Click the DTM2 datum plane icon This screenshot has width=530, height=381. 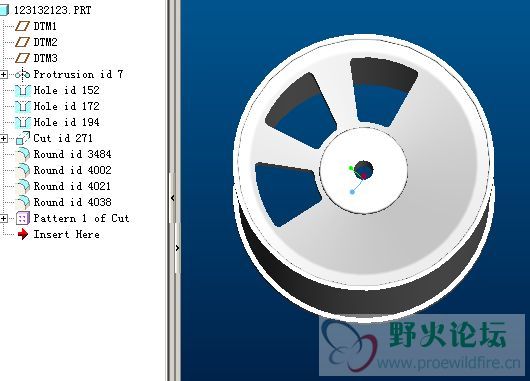coord(23,42)
